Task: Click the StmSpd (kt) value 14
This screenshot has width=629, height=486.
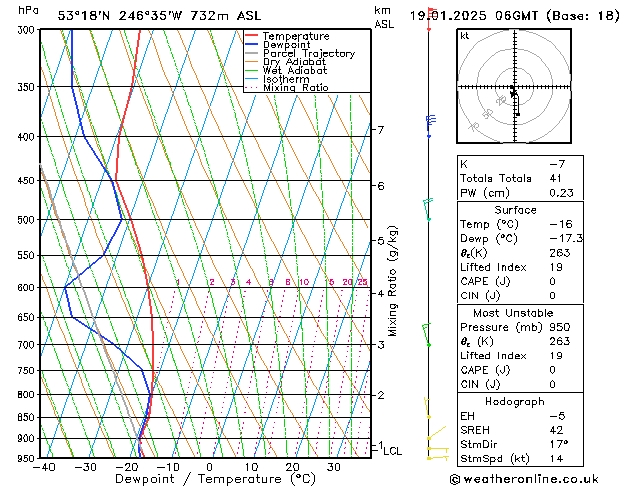Action: (x=556, y=459)
